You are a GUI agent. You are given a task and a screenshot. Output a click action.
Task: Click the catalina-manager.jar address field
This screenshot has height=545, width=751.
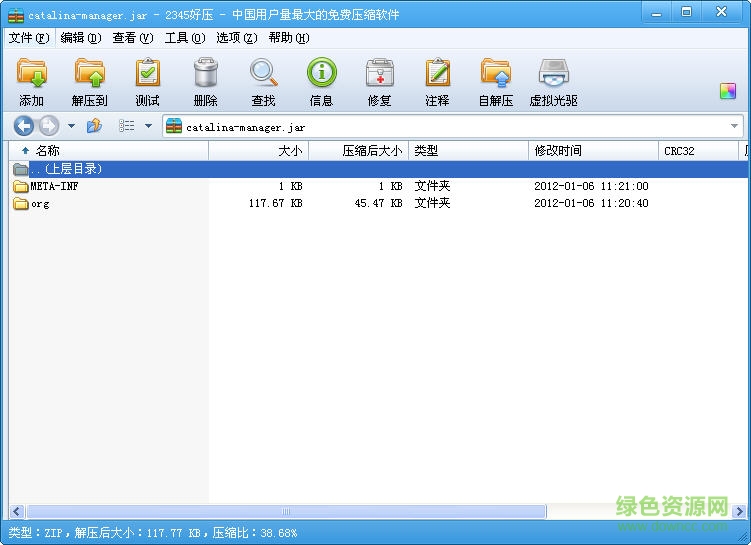tap(453, 127)
